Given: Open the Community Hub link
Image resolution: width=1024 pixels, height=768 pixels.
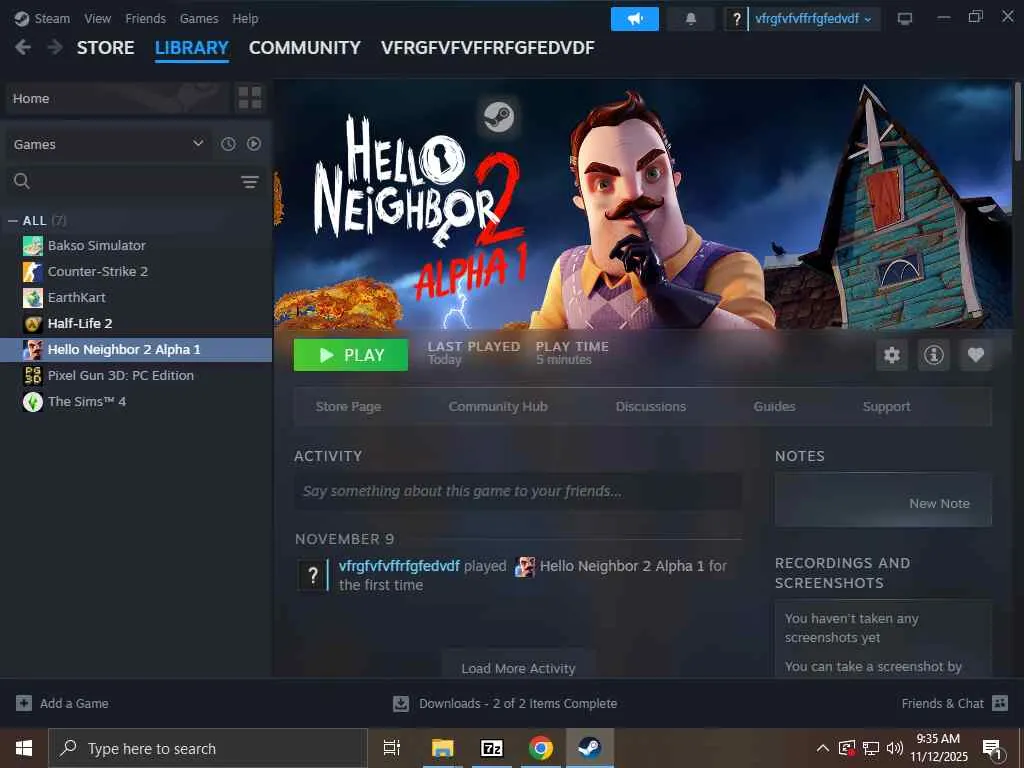Looking at the screenshot, I should 498,406.
